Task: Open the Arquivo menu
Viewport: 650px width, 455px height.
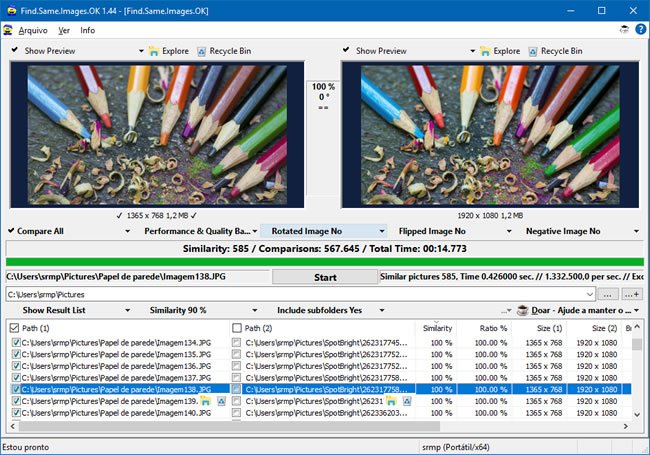Action: tap(33, 30)
